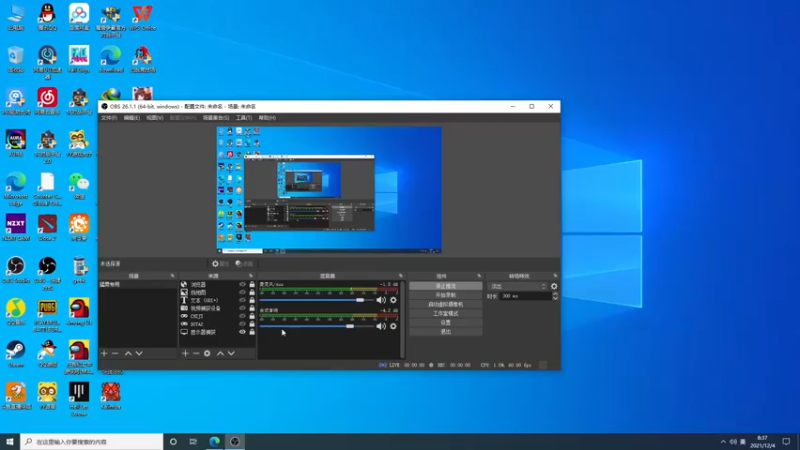
Task: Open the OBS Studio desktop shortcut
Action: [16, 270]
